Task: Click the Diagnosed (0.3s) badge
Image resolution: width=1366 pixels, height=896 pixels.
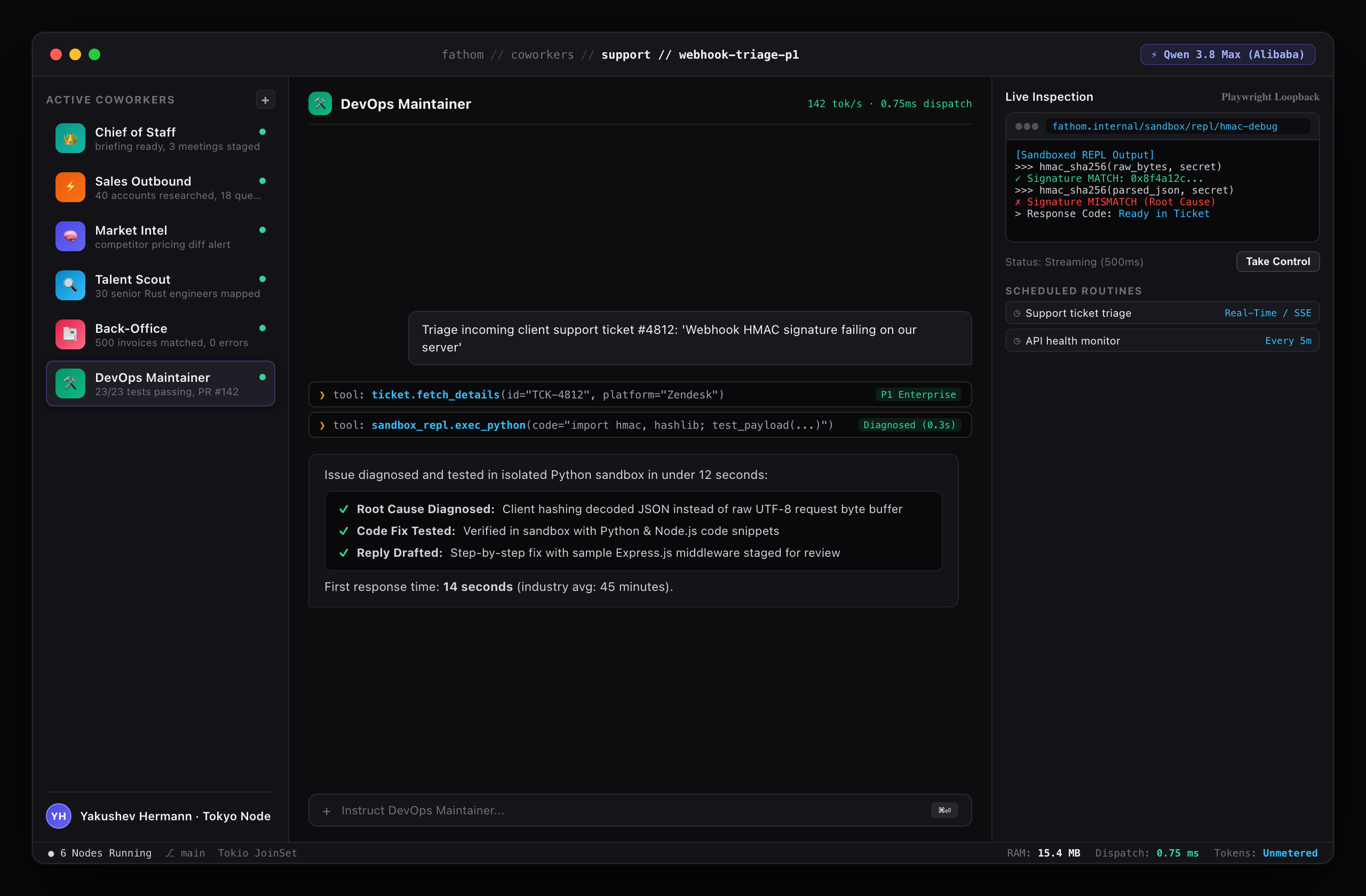Action: (909, 425)
